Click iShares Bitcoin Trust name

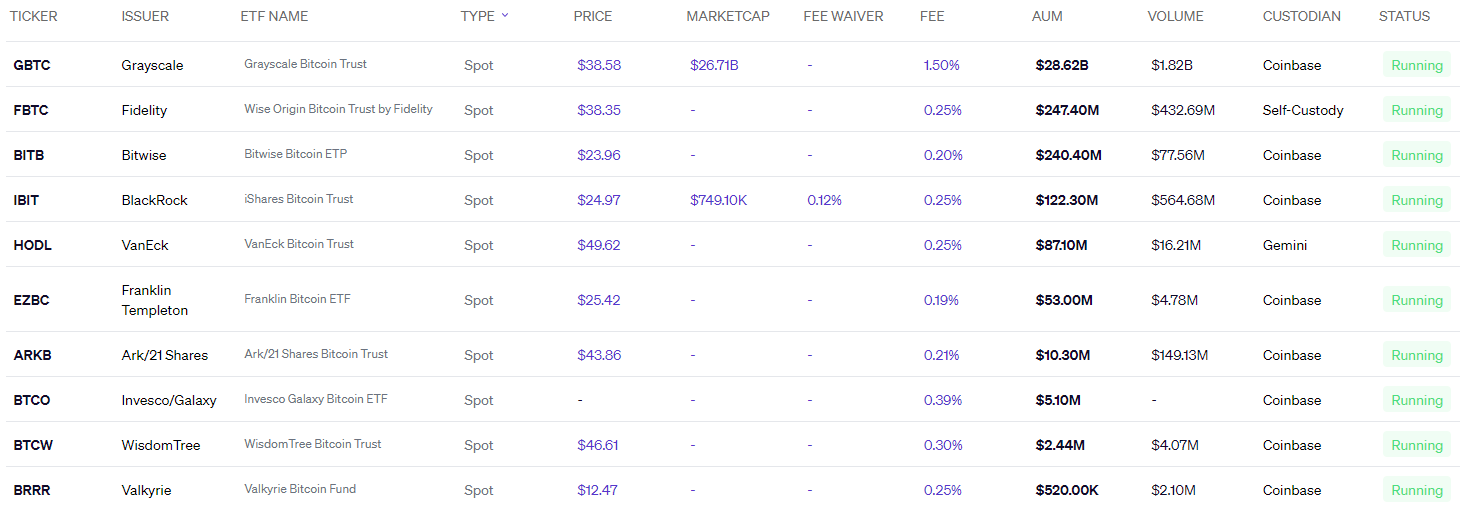coord(298,199)
